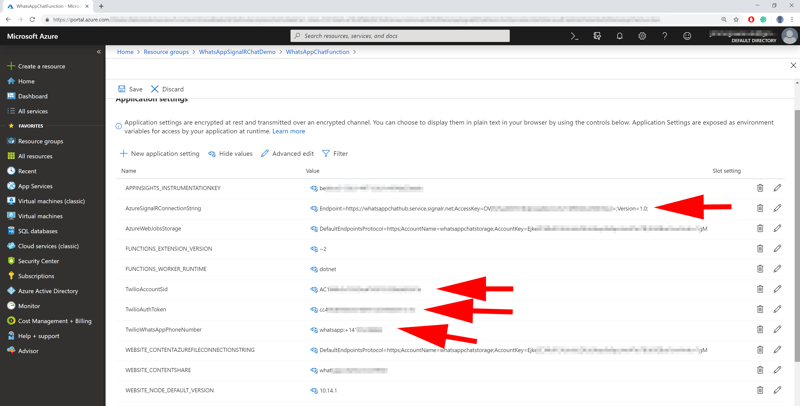Delete the TwilioAccountSid setting
The image size is (800, 406).
click(x=760, y=289)
